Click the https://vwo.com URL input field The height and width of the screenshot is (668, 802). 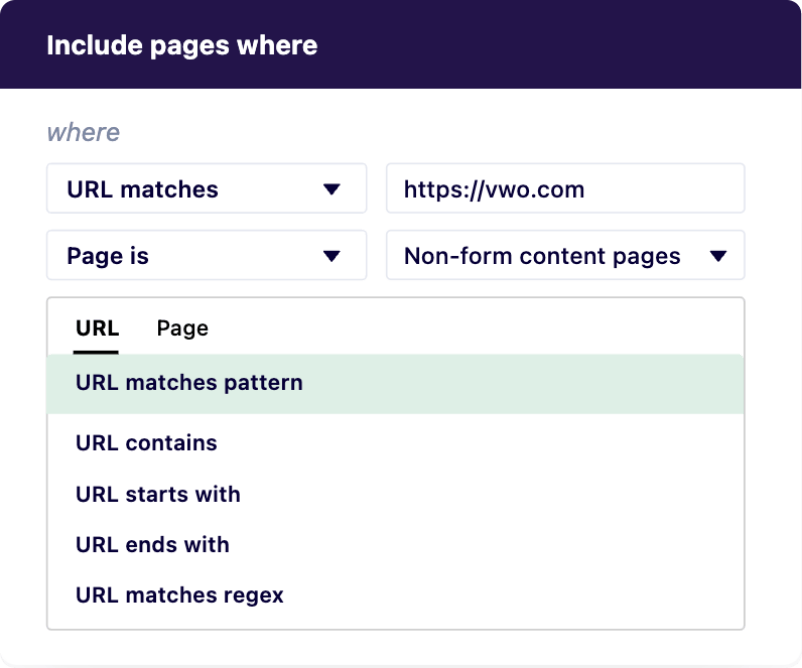[565, 189]
